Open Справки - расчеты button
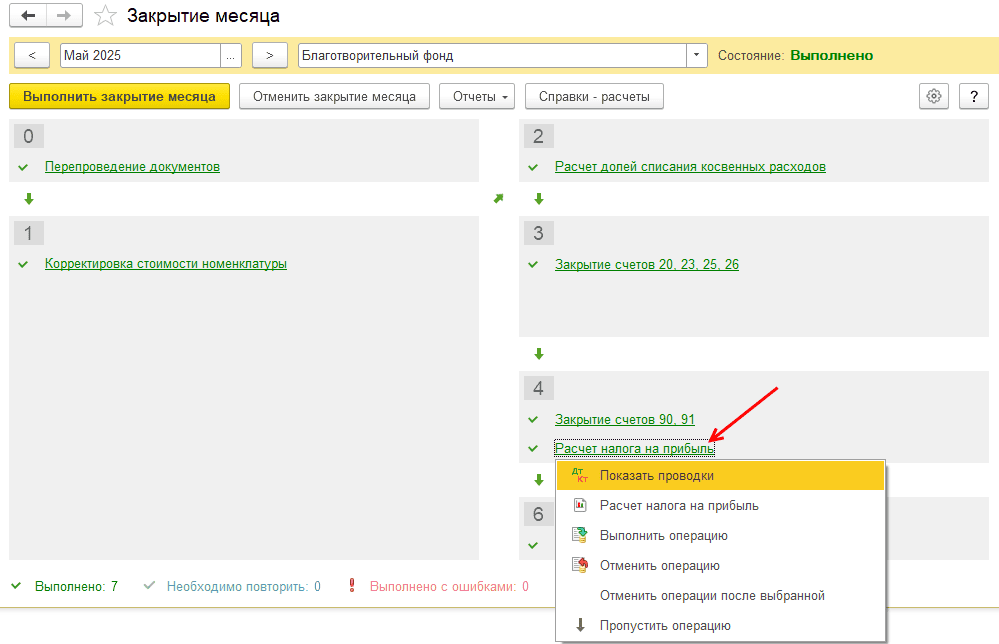This screenshot has width=999, height=644. tap(594, 97)
